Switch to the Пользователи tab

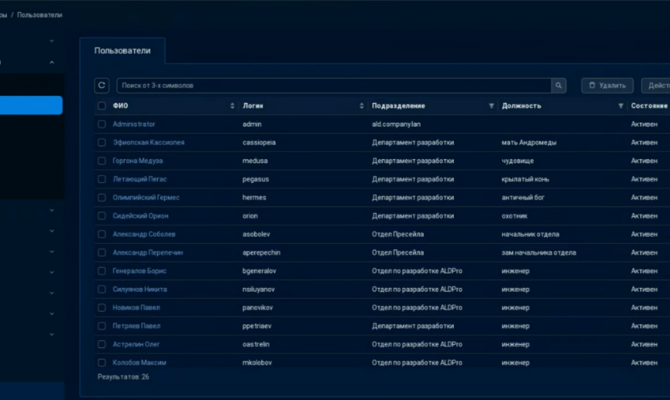pos(122,50)
